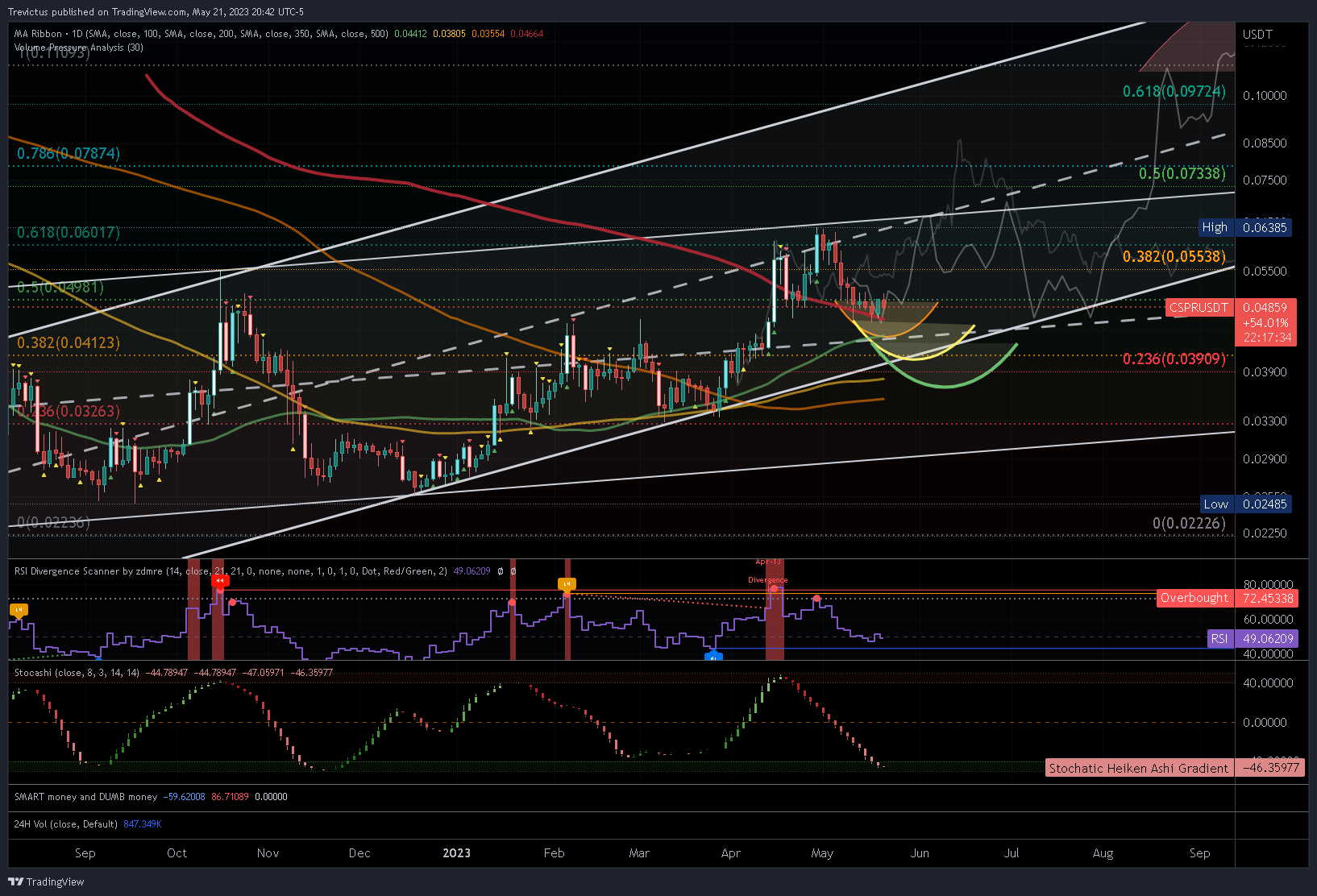This screenshot has height=896, width=1317.
Task: Click the CSPRUSDT symbol price label
Action: click(x=1199, y=308)
